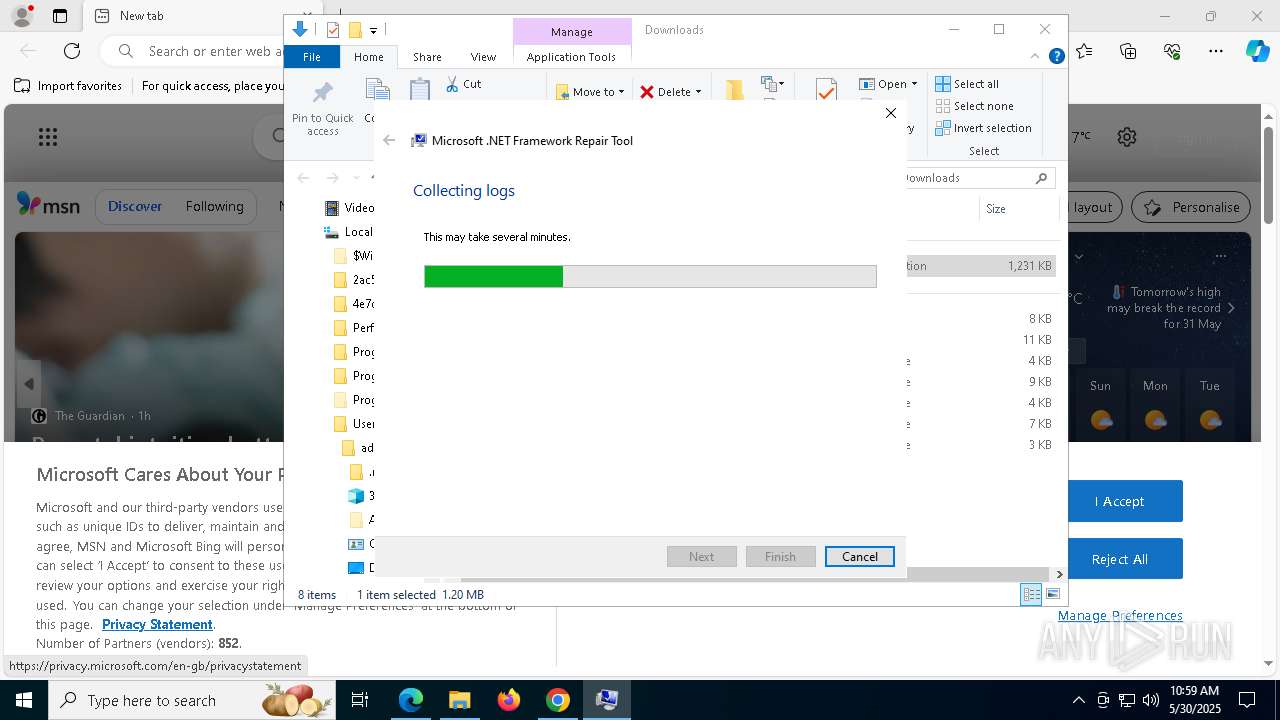Switch to the Home ribbon tab
The width and height of the screenshot is (1280, 720).
[368, 57]
